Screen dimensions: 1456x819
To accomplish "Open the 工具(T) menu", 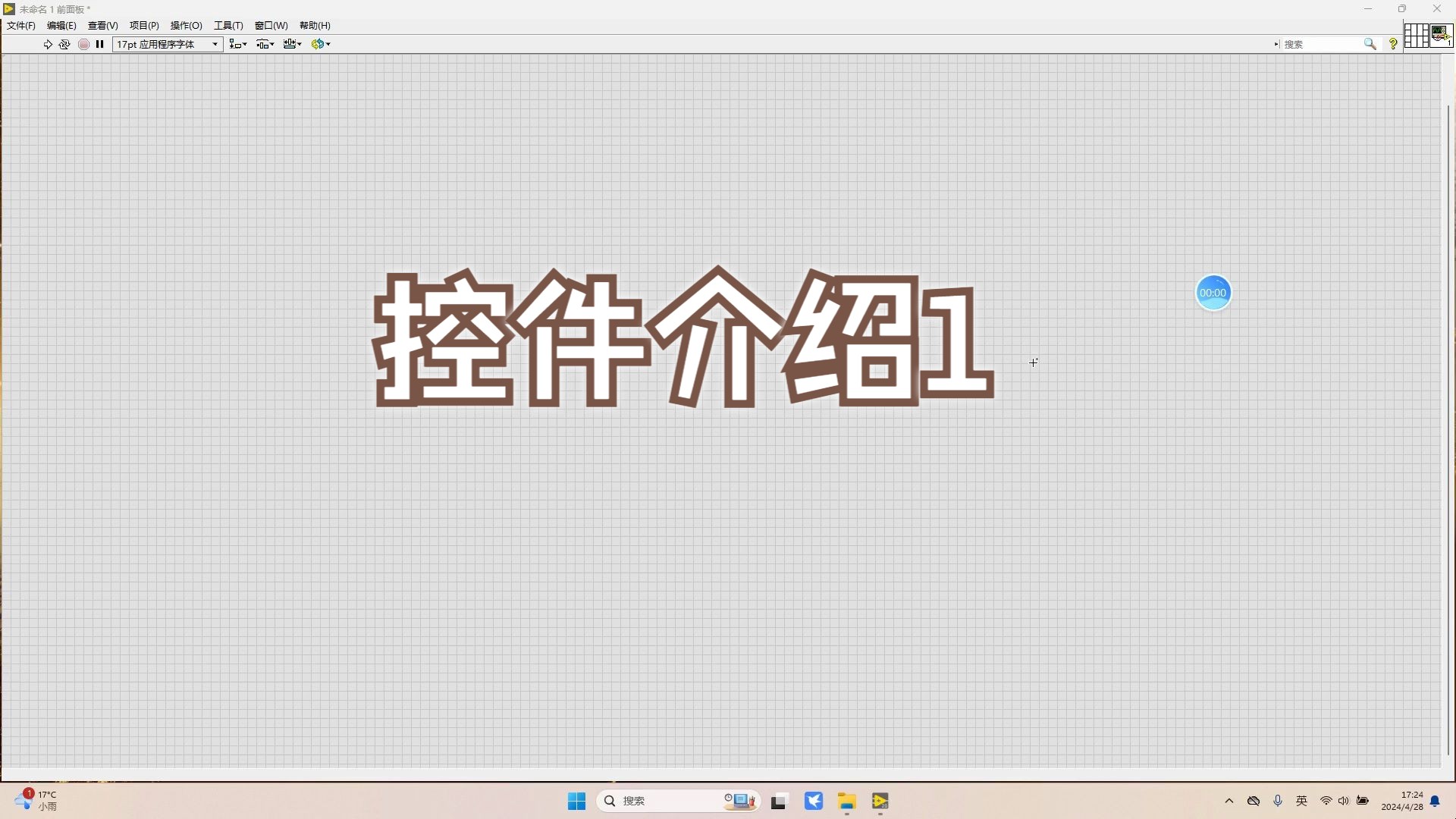I will click(227, 25).
